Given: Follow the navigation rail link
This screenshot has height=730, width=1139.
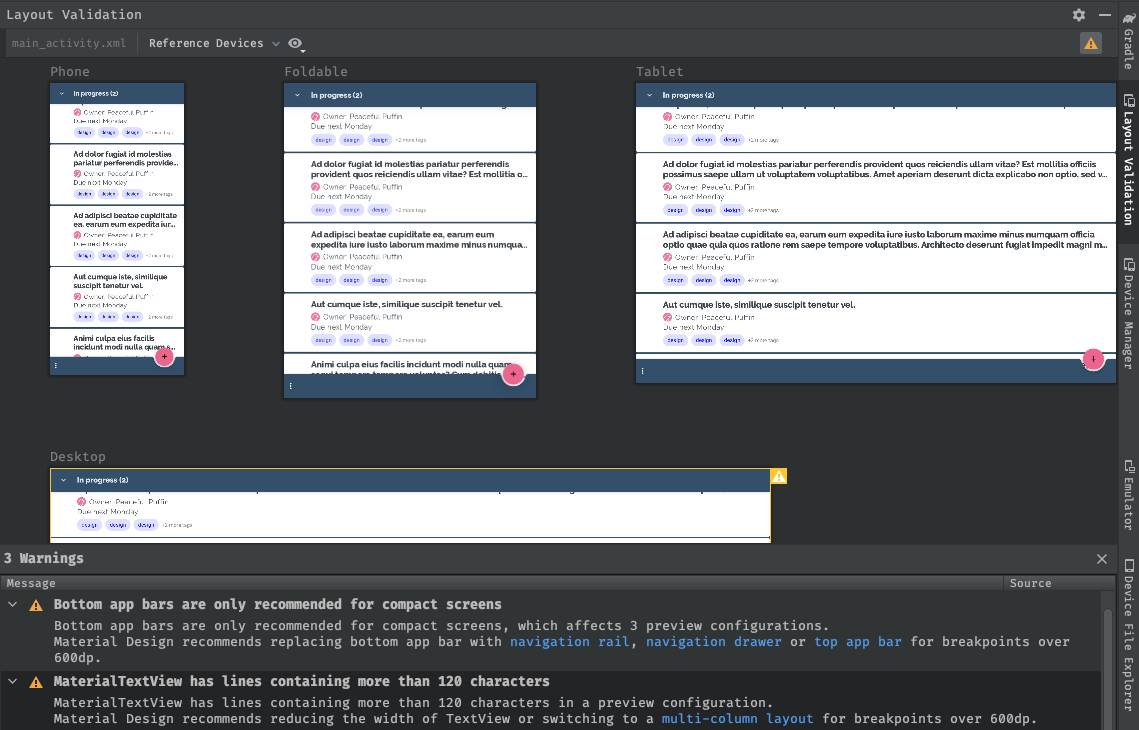Looking at the screenshot, I should pyautogui.click(x=569, y=642).
